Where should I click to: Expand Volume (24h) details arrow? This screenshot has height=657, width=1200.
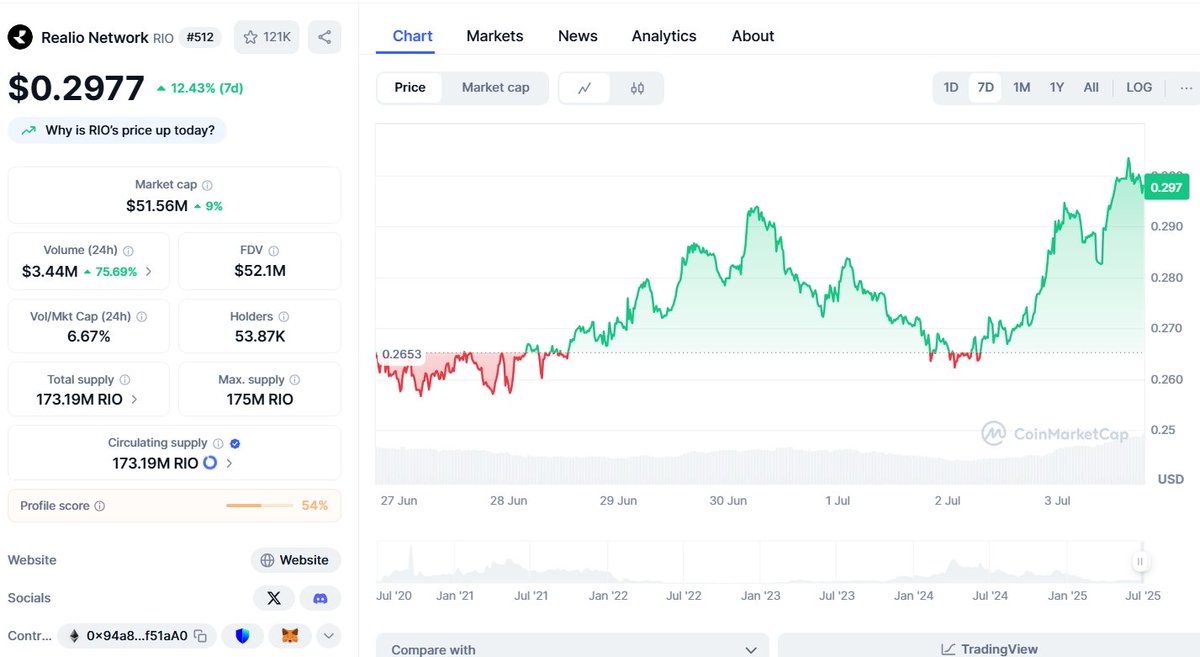pos(149,271)
